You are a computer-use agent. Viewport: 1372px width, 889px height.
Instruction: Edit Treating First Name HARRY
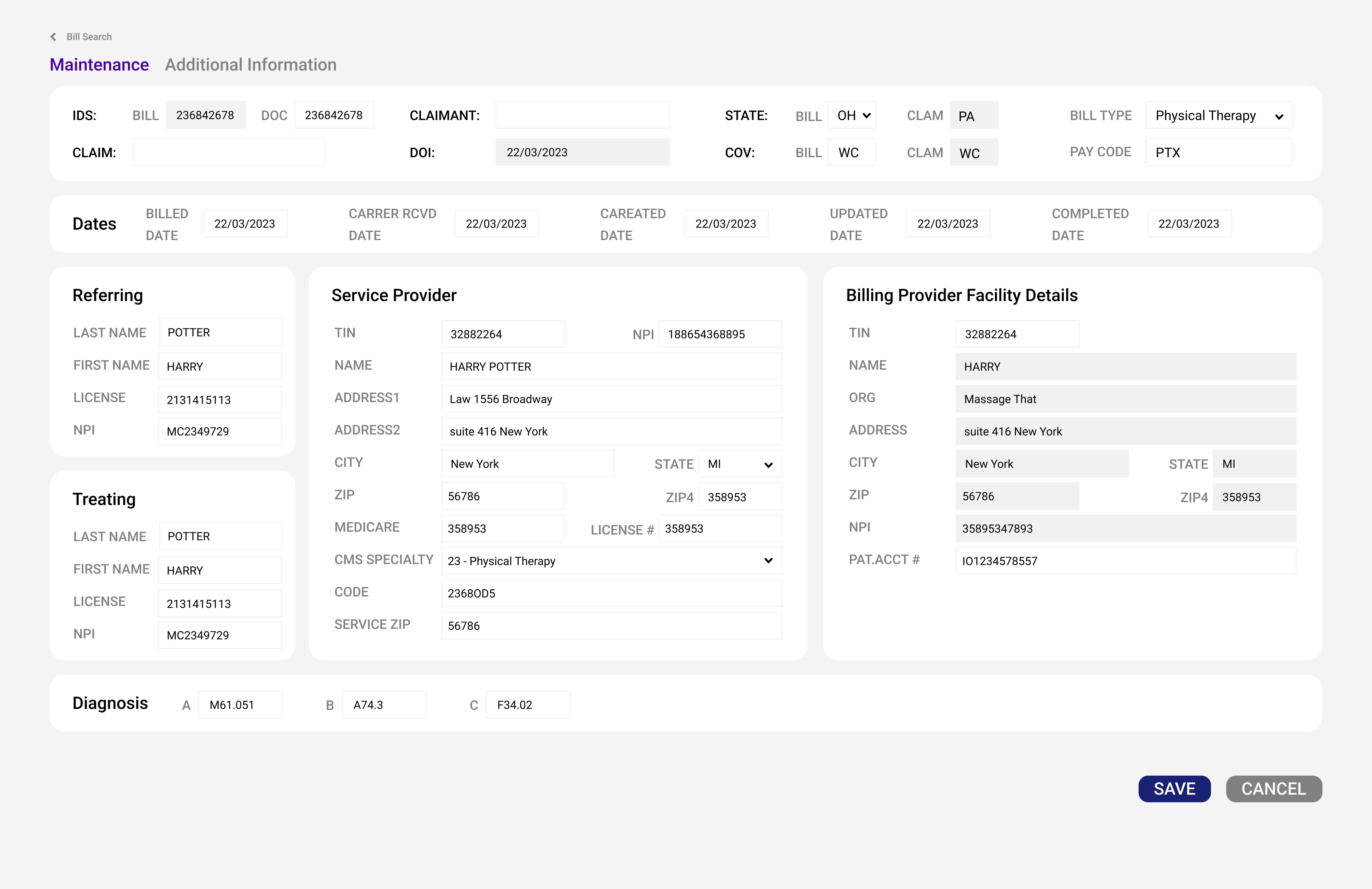pos(220,570)
